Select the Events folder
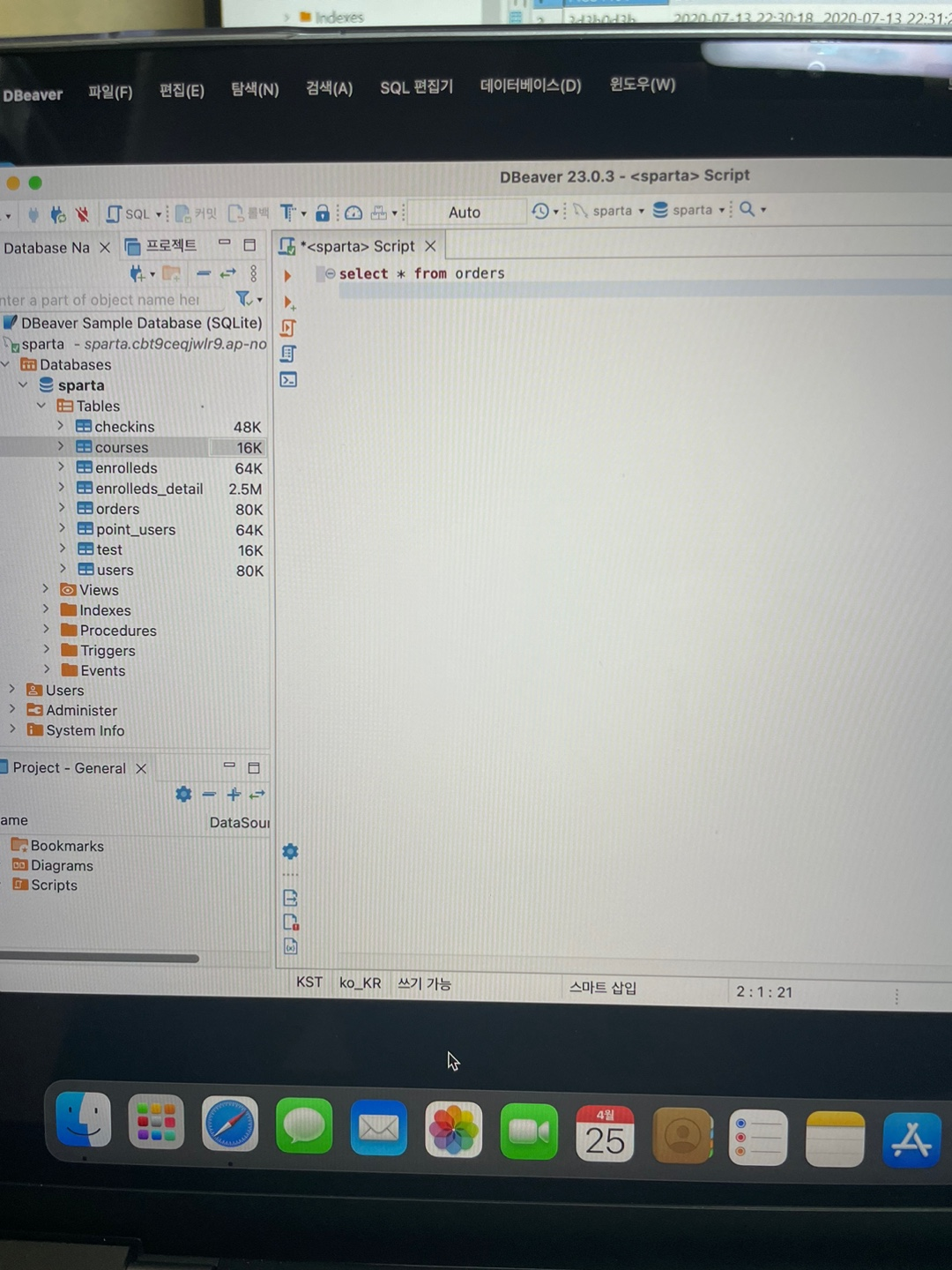The height and width of the screenshot is (1270, 952). (102, 670)
